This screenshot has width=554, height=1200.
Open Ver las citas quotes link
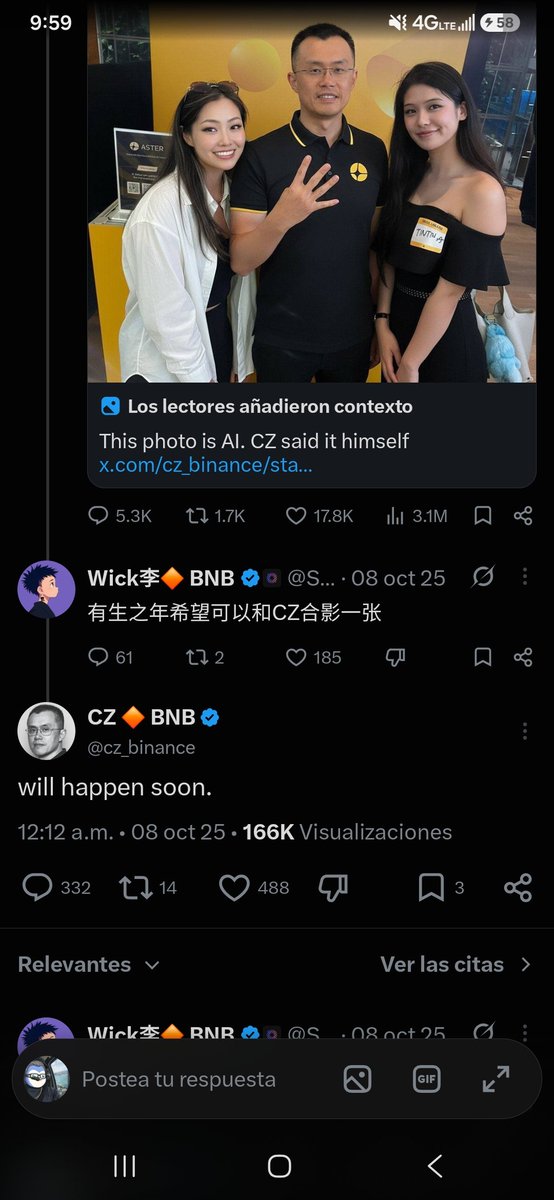pos(457,964)
